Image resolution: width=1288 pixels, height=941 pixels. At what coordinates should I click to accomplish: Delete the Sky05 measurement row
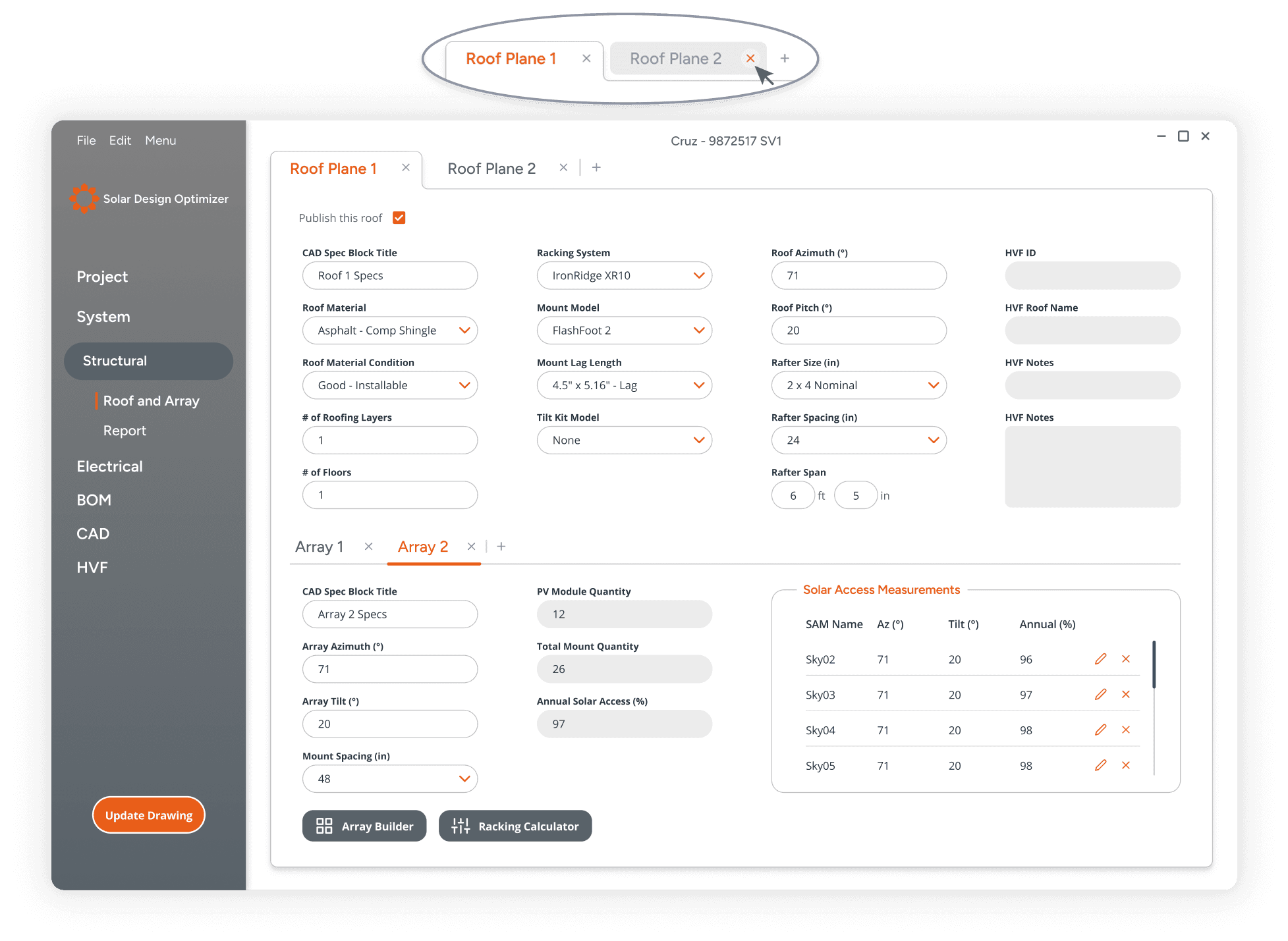pos(1126,765)
